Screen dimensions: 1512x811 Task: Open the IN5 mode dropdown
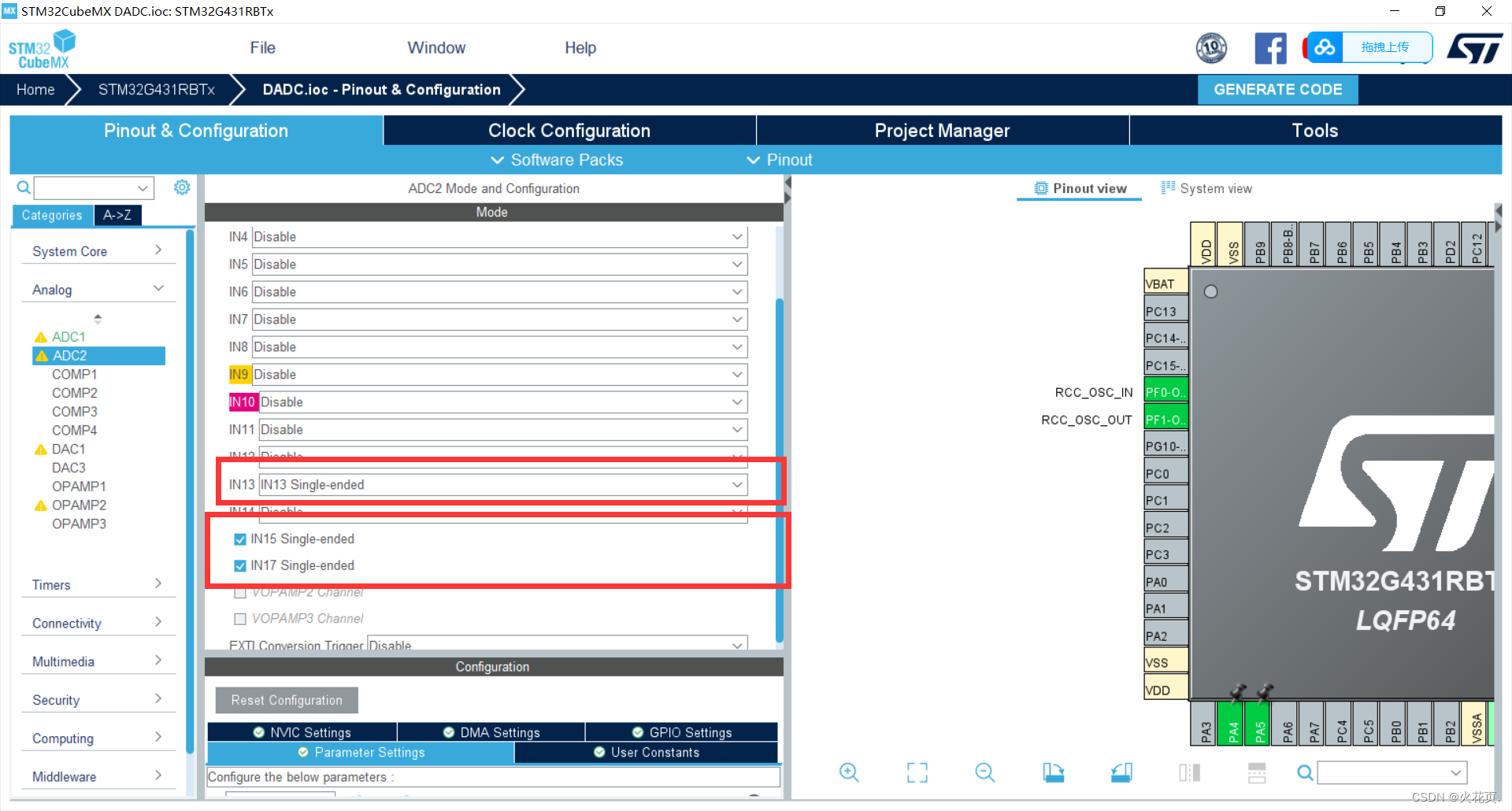[x=499, y=265]
